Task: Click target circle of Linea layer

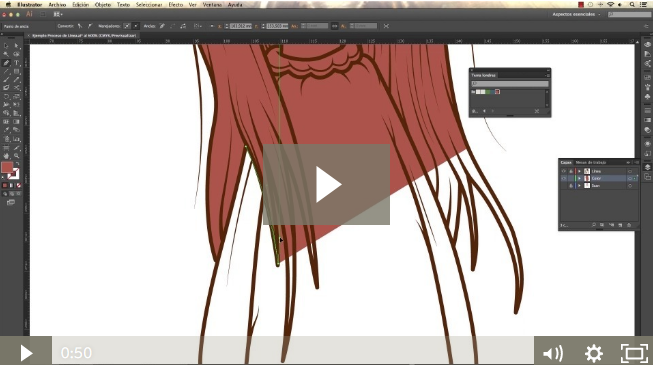Action: [x=630, y=171]
